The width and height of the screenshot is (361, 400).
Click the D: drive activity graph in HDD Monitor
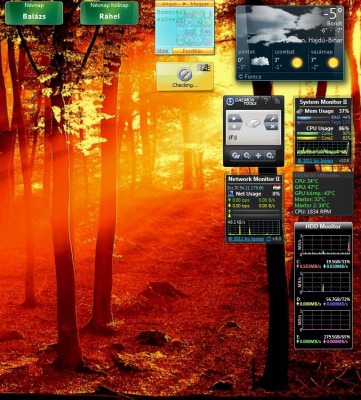point(326,282)
